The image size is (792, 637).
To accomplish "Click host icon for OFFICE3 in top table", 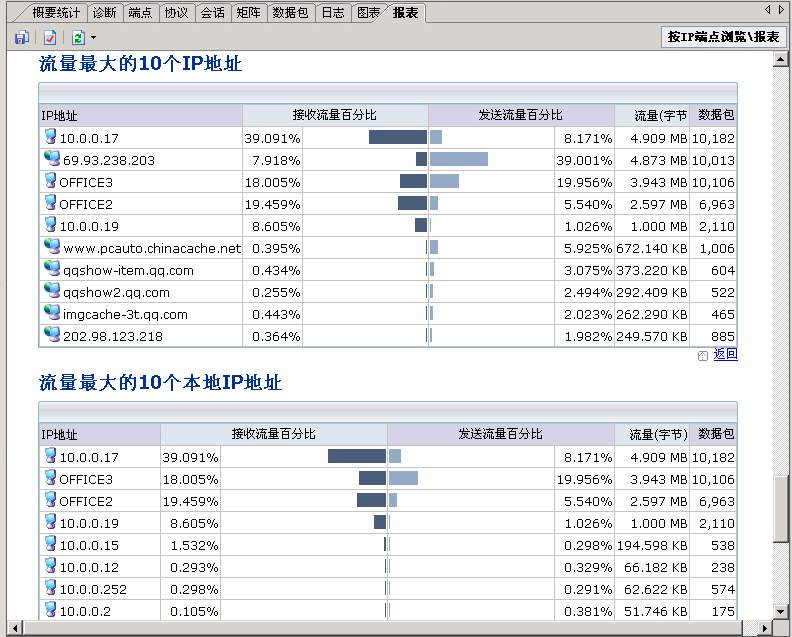I will (51, 180).
